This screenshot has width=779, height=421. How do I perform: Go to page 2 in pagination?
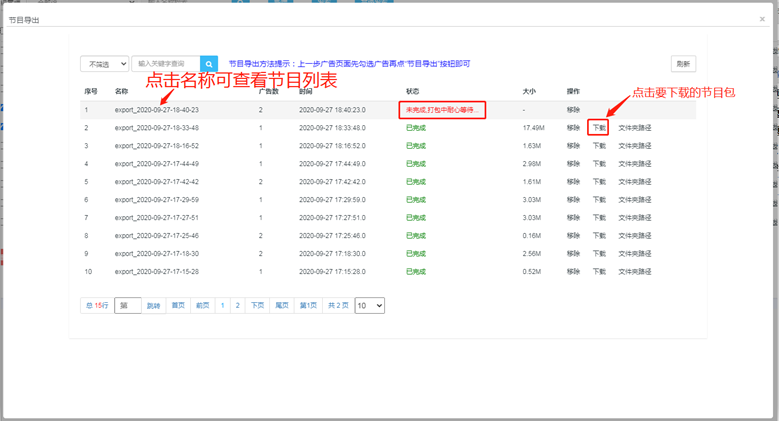tap(237, 306)
